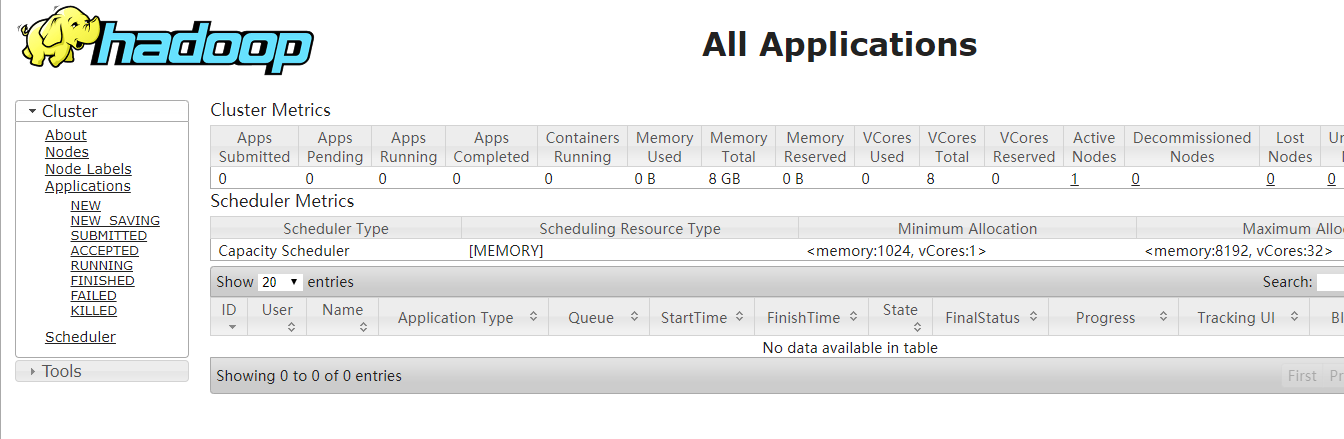Click the 'VCores Total' column header
This screenshot has width=1344, height=439.
point(952,147)
